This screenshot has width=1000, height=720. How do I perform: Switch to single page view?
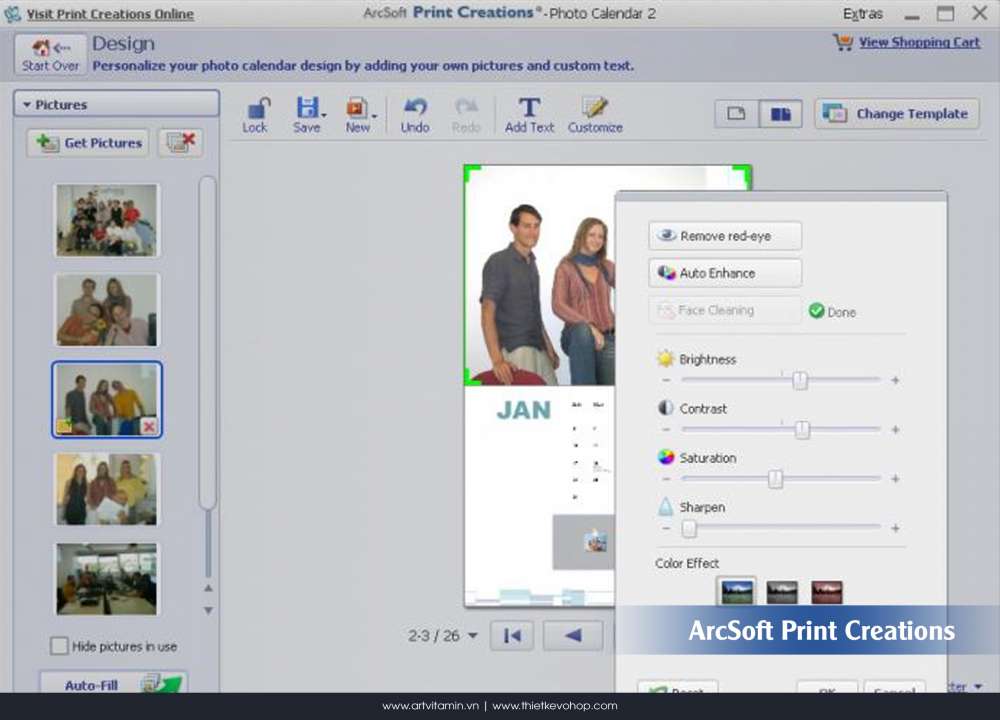(x=737, y=114)
